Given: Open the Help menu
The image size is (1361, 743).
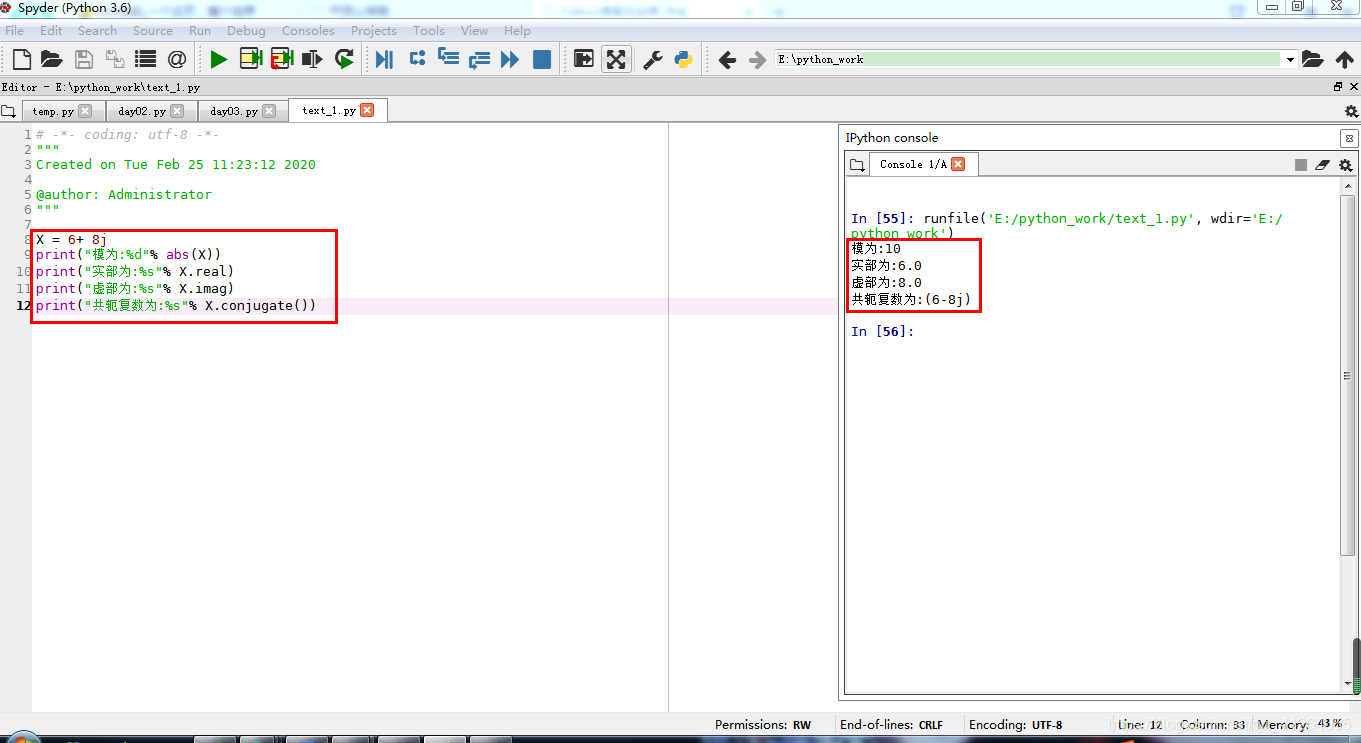Looking at the screenshot, I should [517, 31].
